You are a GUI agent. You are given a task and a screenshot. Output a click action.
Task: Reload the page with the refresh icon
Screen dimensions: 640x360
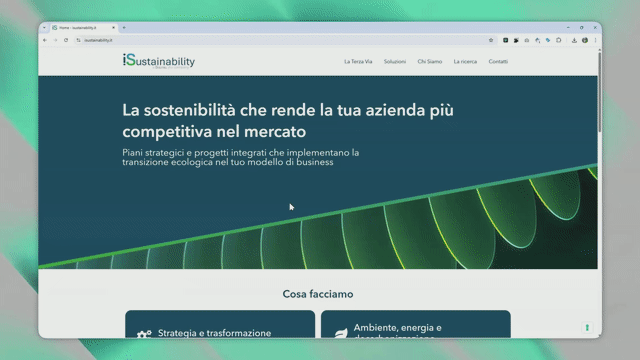coord(66,40)
